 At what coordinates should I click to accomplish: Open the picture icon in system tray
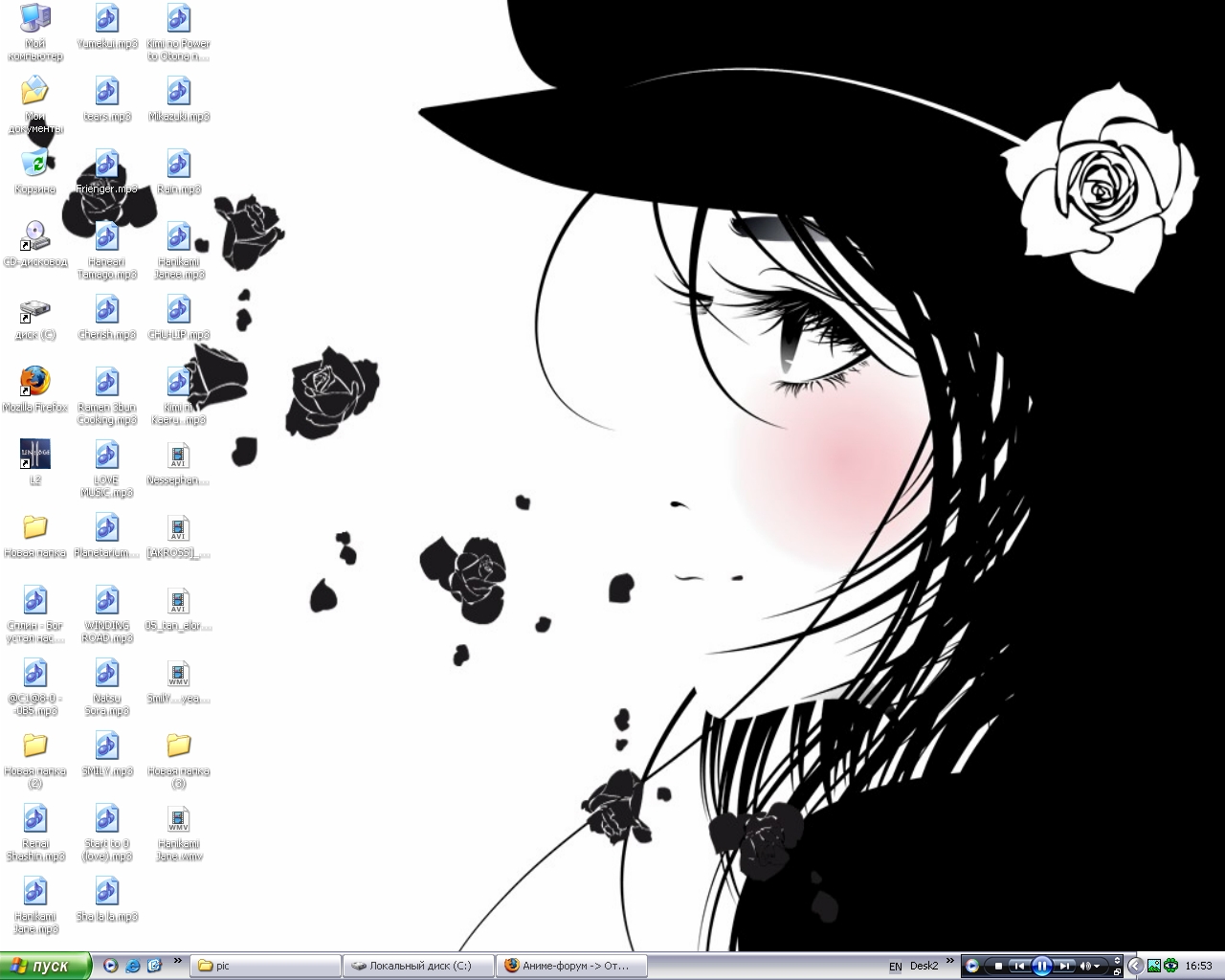tap(1154, 966)
